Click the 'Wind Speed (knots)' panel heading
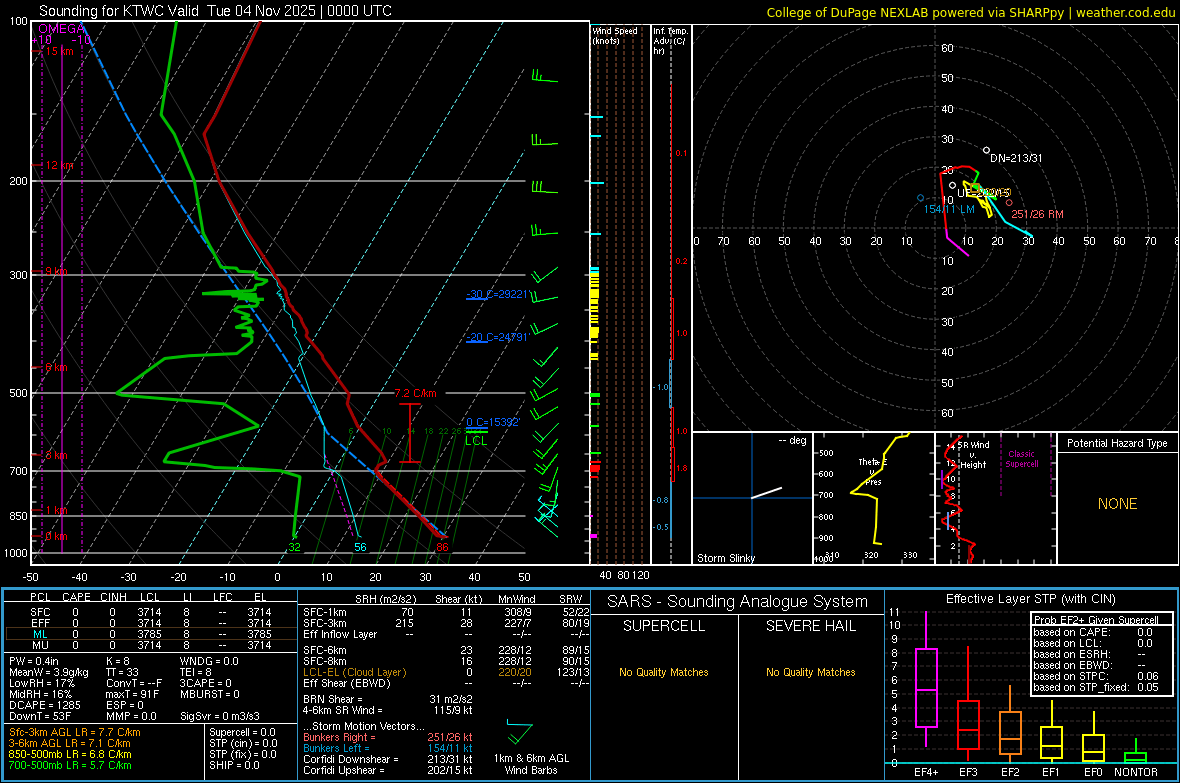 (615, 35)
